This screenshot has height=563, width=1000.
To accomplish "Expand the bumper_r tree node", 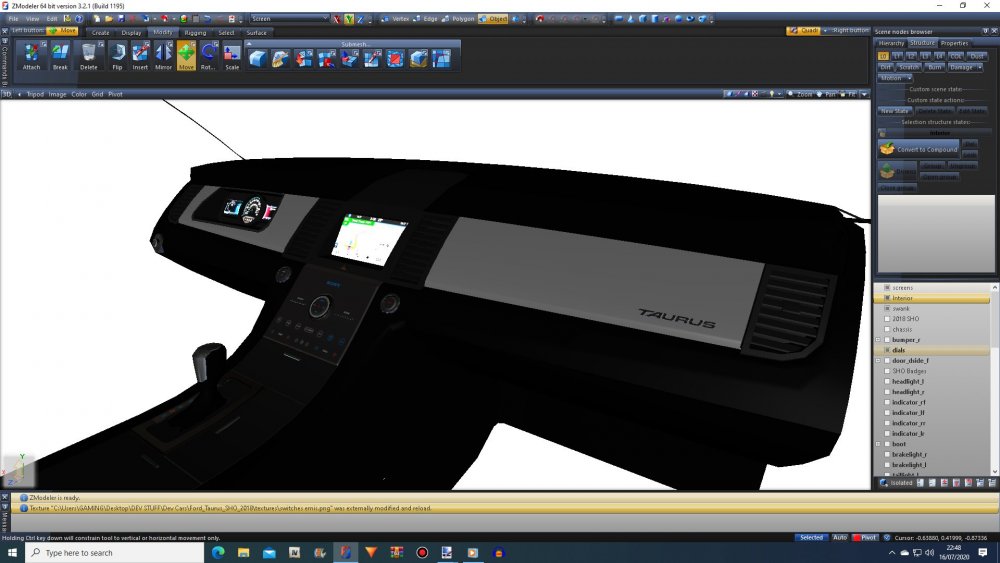I will point(878,340).
